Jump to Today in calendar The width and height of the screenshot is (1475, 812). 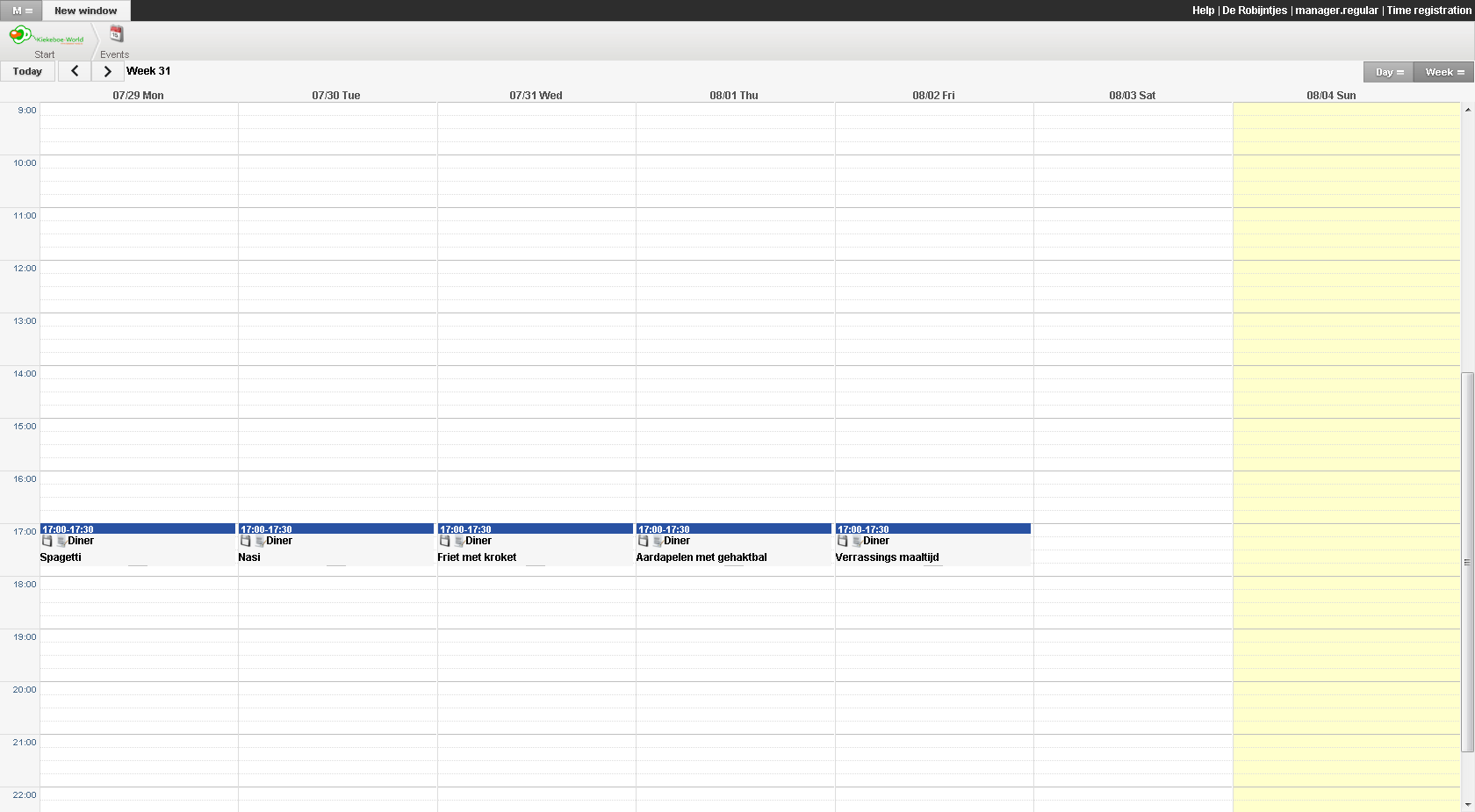click(x=27, y=71)
